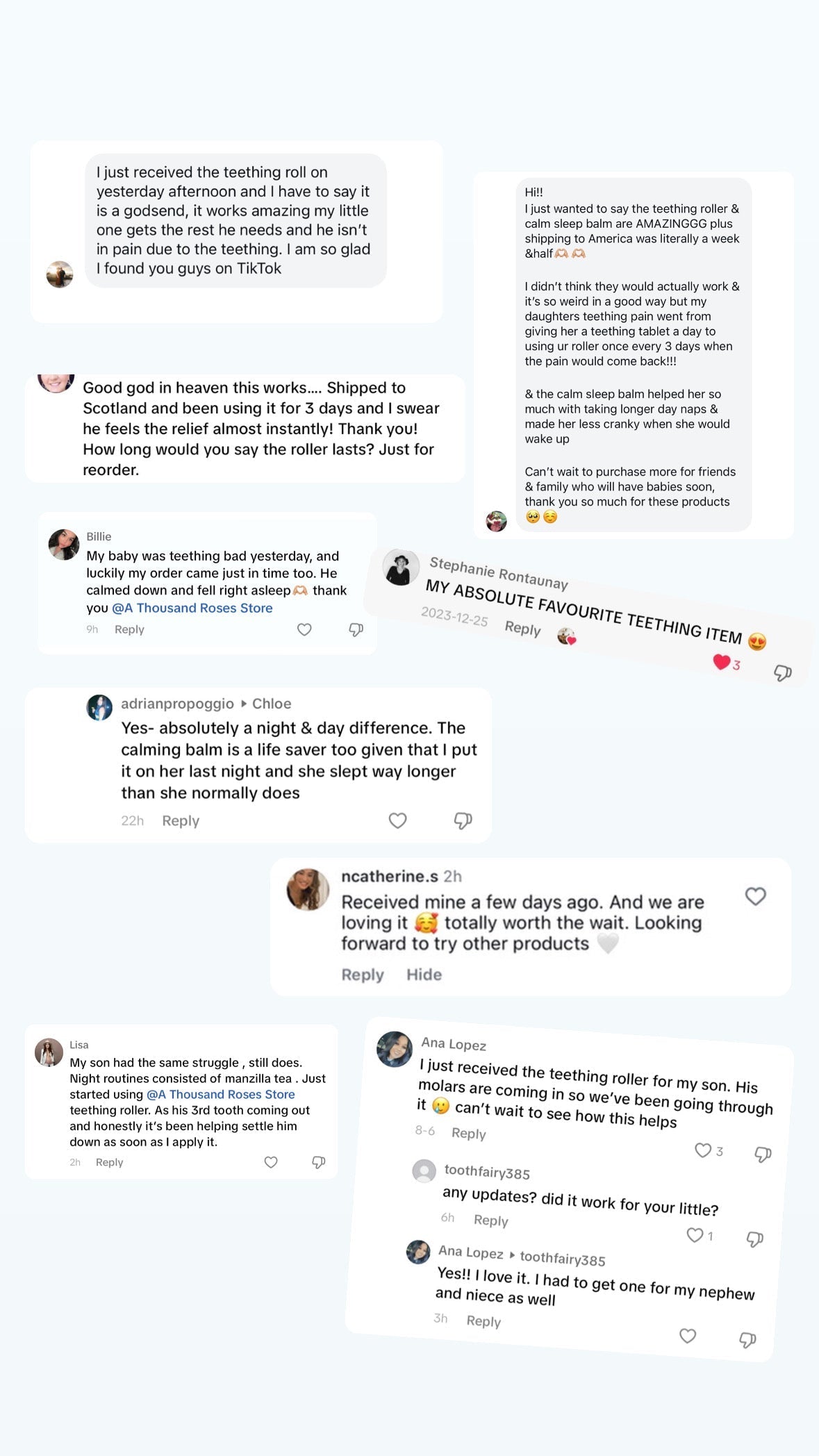Viewport: 819px width, 1456px height.
Task: Unlike Stephanie Rontaunay's comment with red heart
Action: pyautogui.click(x=722, y=662)
